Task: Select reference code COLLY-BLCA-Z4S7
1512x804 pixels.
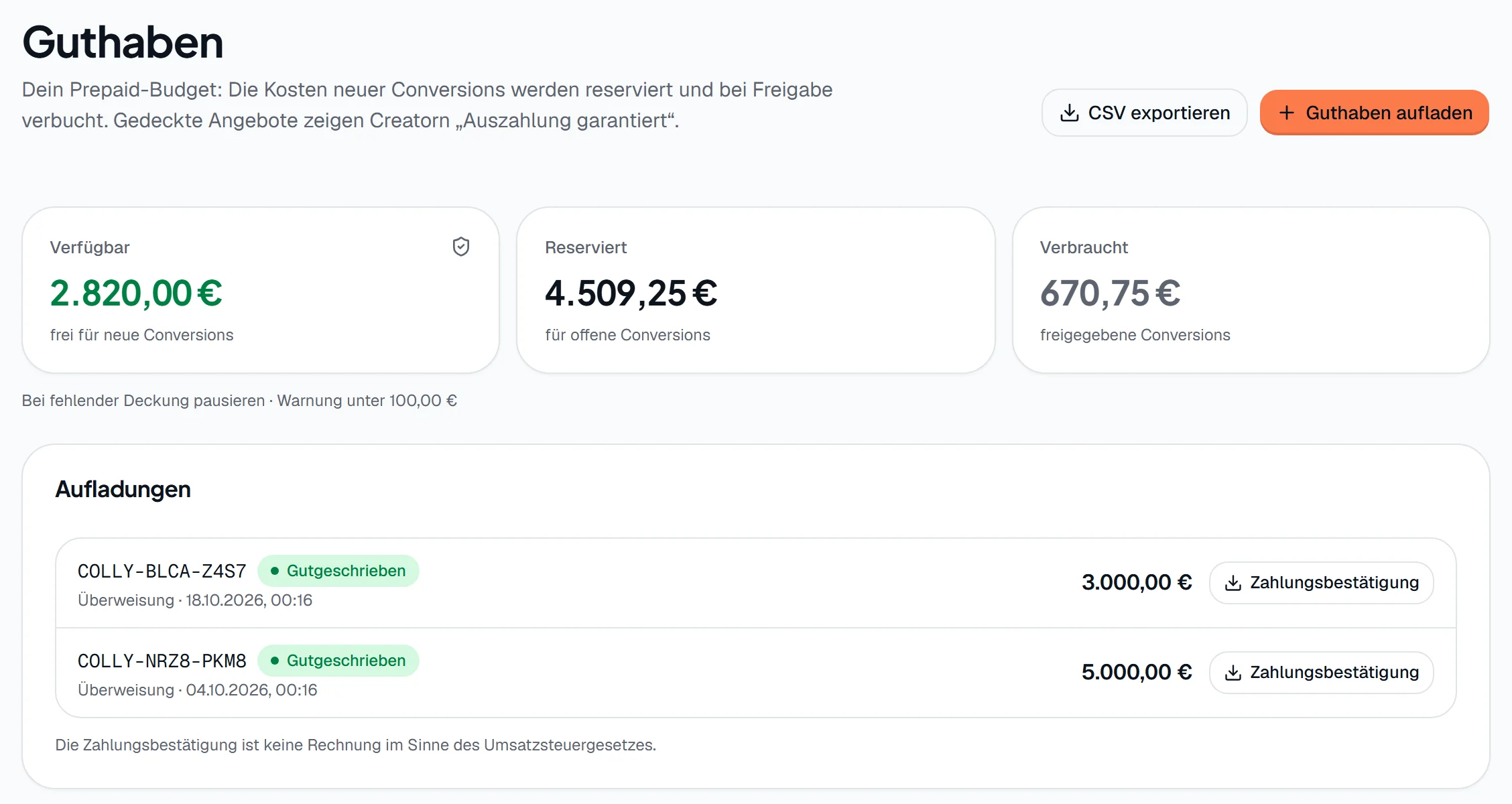Action: pyautogui.click(x=162, y=571)
